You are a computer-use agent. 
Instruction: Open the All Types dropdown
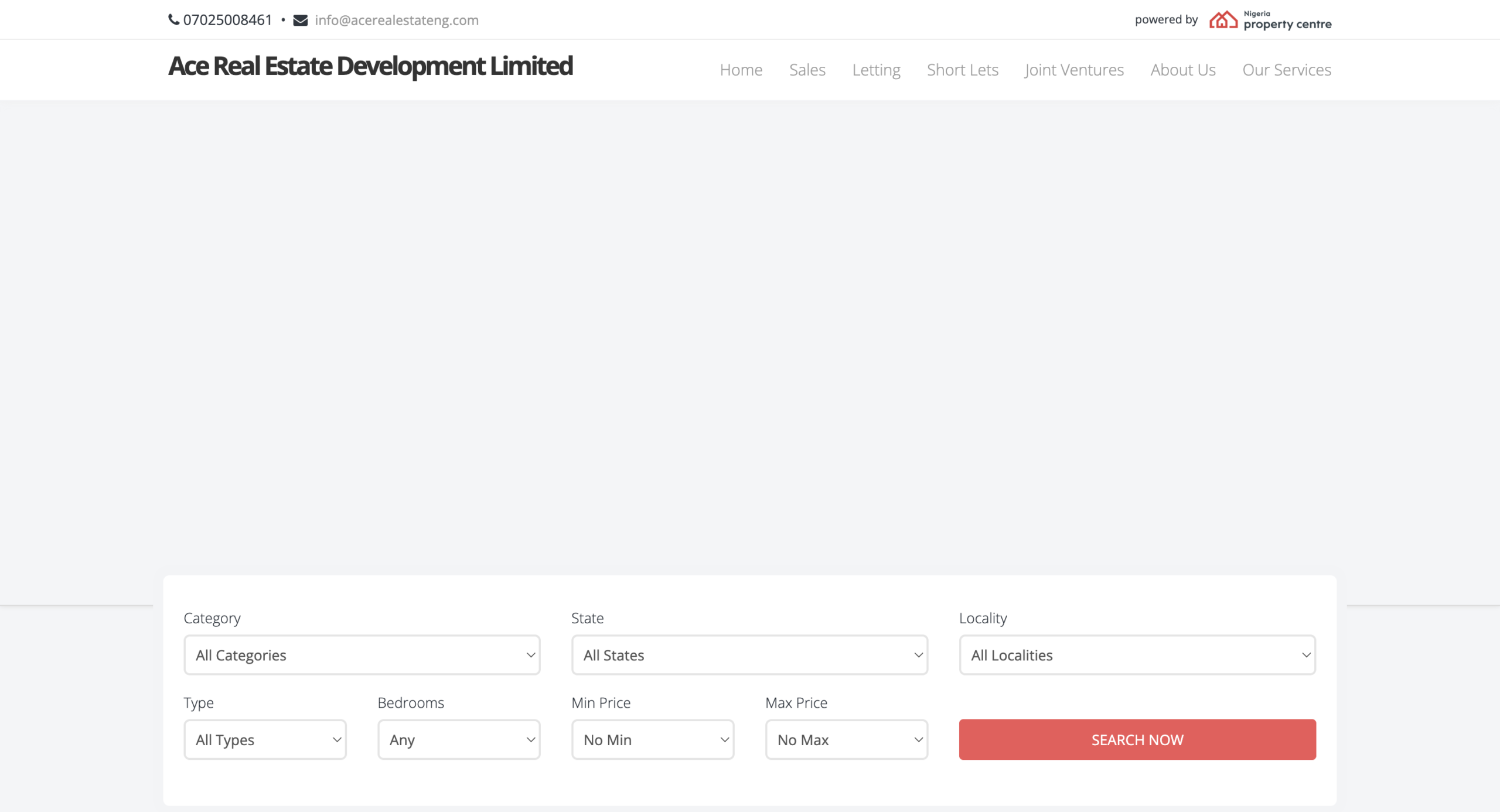pos(265,739)
